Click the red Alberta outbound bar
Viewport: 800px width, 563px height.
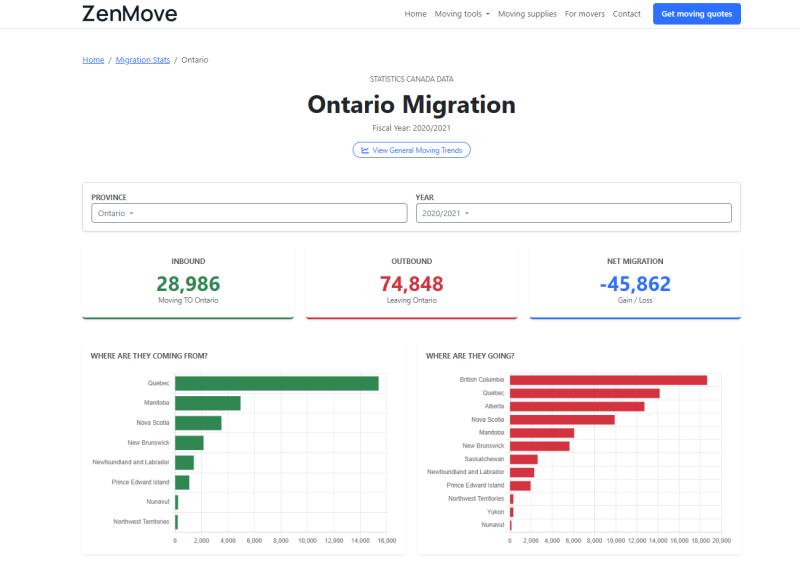pyautogui.click(x=577, y=406)
